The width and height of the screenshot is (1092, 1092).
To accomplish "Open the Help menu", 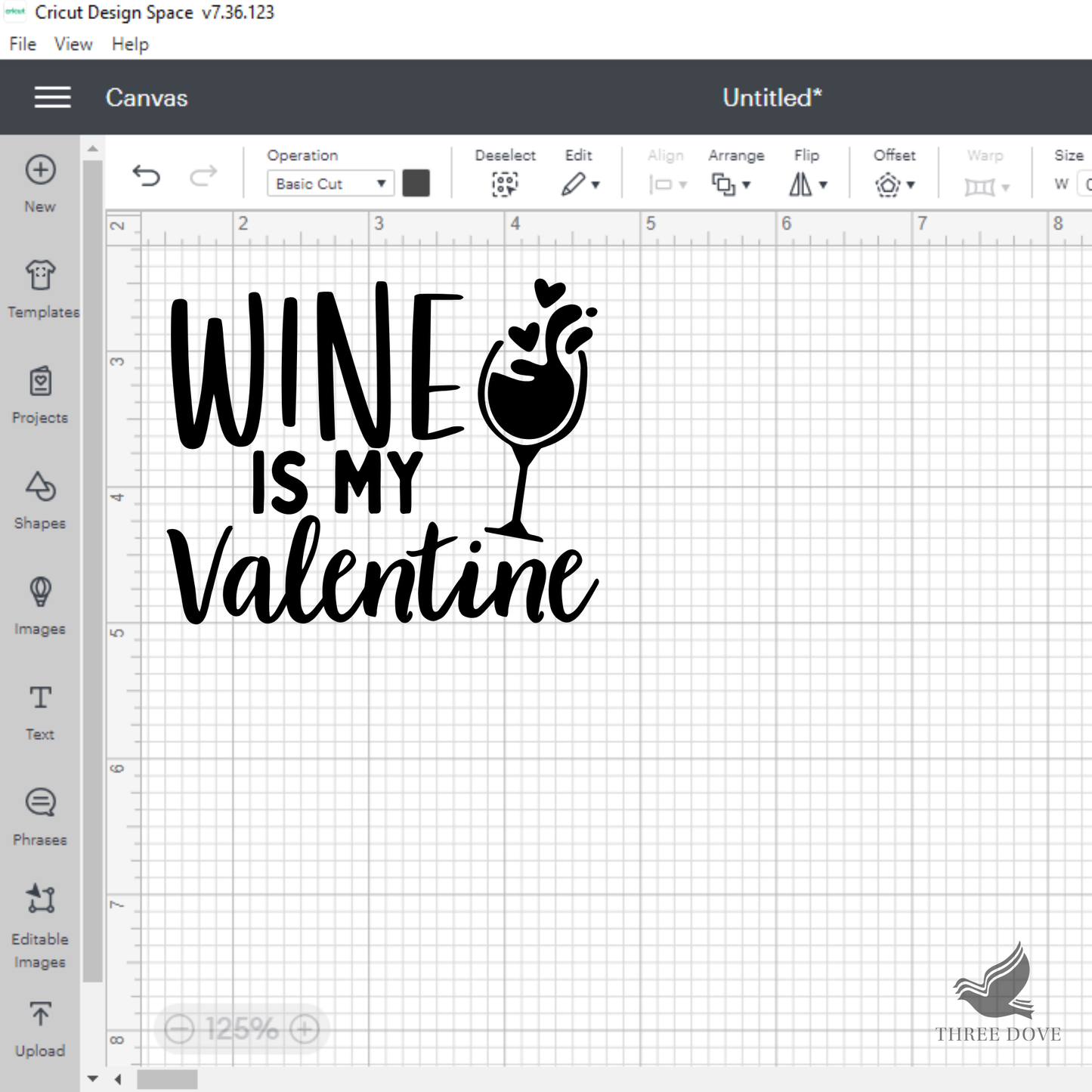I will click(130, 45).
